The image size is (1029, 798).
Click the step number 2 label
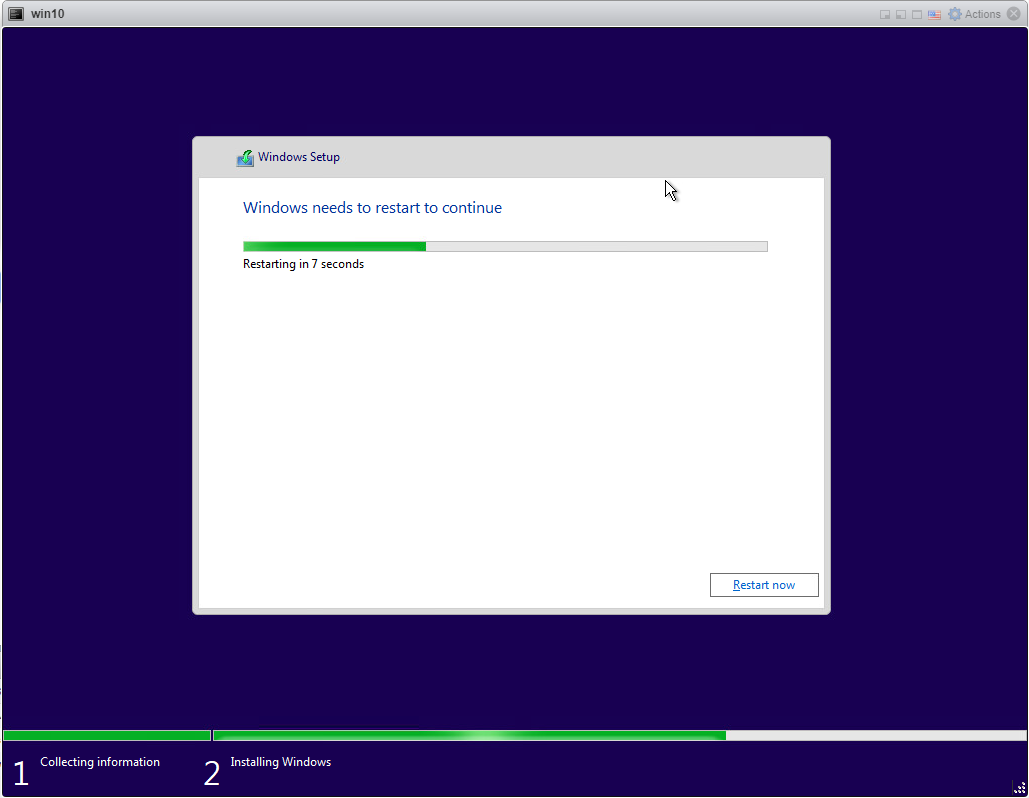[211, 771]
